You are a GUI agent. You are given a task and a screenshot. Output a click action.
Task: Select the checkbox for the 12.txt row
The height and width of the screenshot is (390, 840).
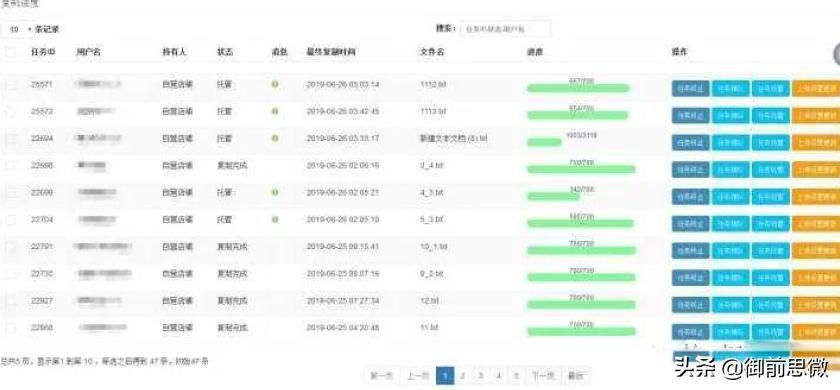point(10,301)
